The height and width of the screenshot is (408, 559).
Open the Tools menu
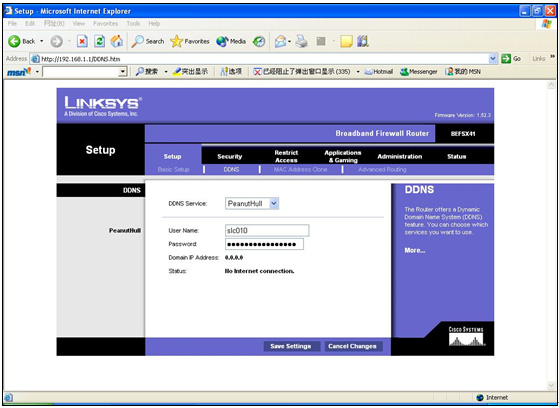coord(133,24)
